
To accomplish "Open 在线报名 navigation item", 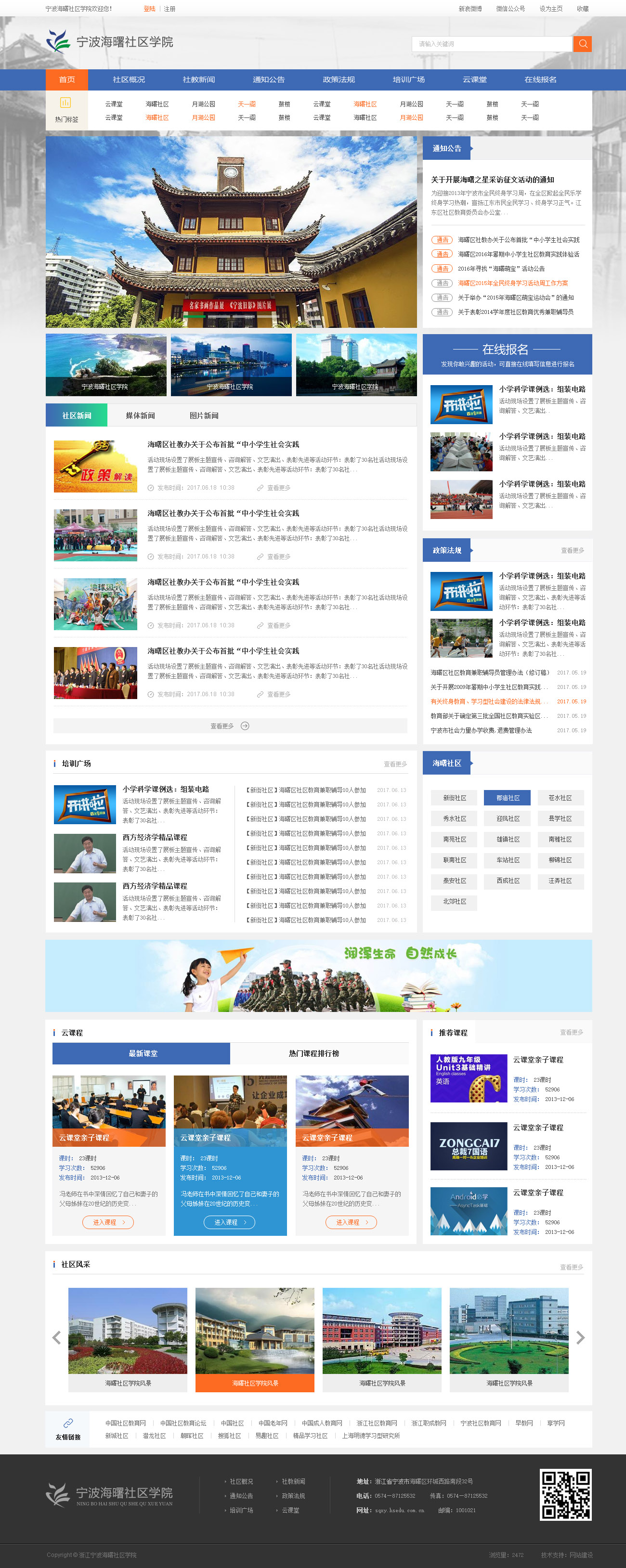I will point(540,80).
